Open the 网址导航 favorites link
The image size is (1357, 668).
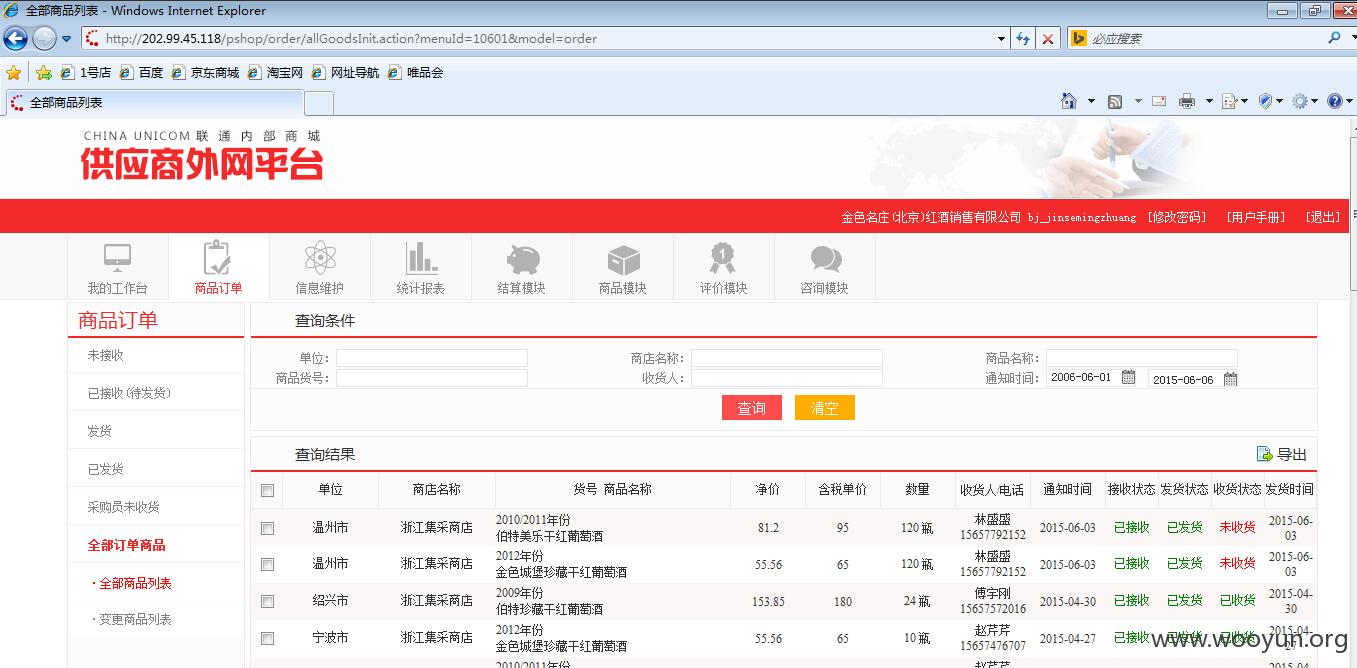click(345, 73)
